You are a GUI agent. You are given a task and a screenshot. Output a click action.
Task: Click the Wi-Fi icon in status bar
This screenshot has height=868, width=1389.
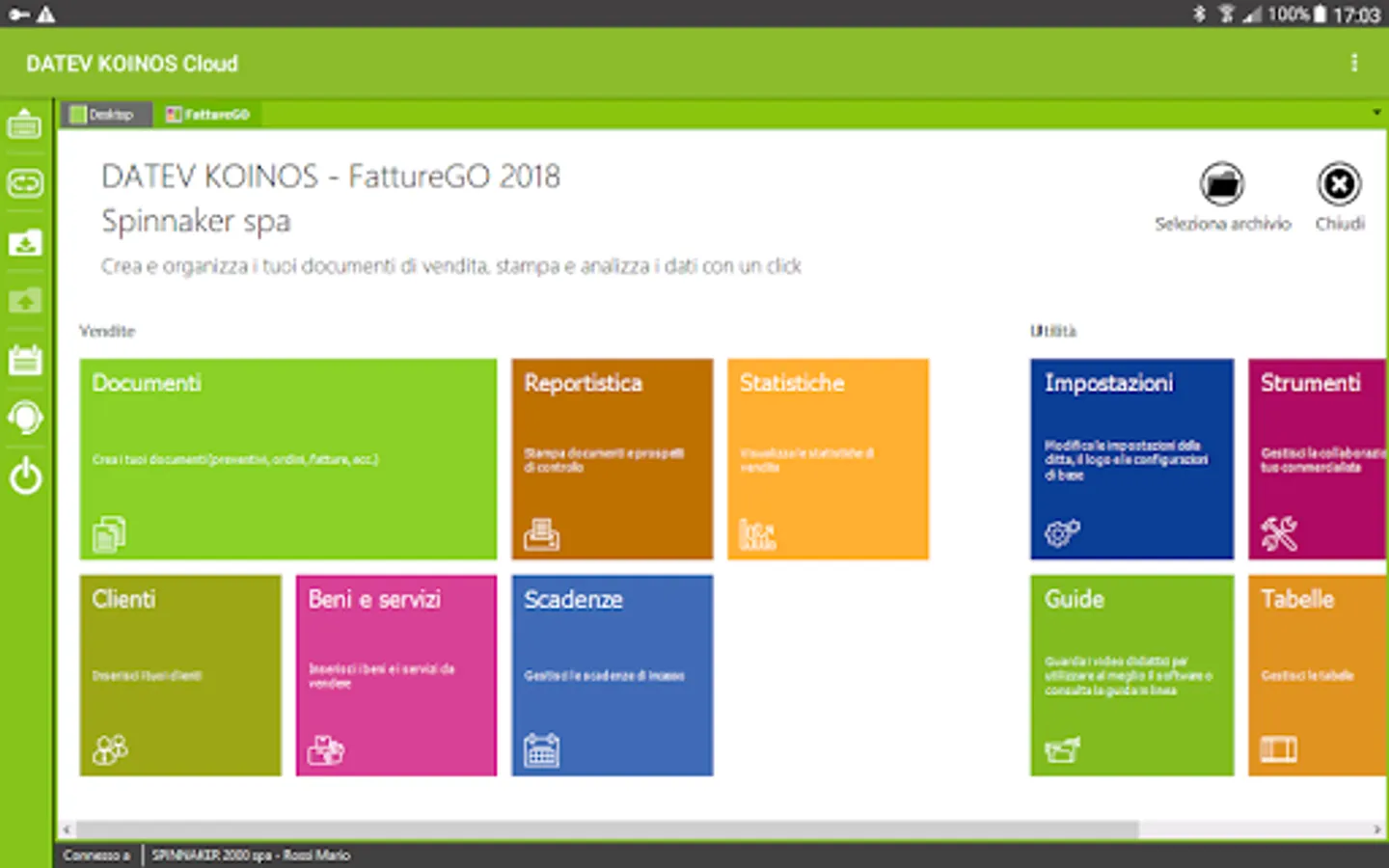pyautogui.click(x=1226, y=14)
